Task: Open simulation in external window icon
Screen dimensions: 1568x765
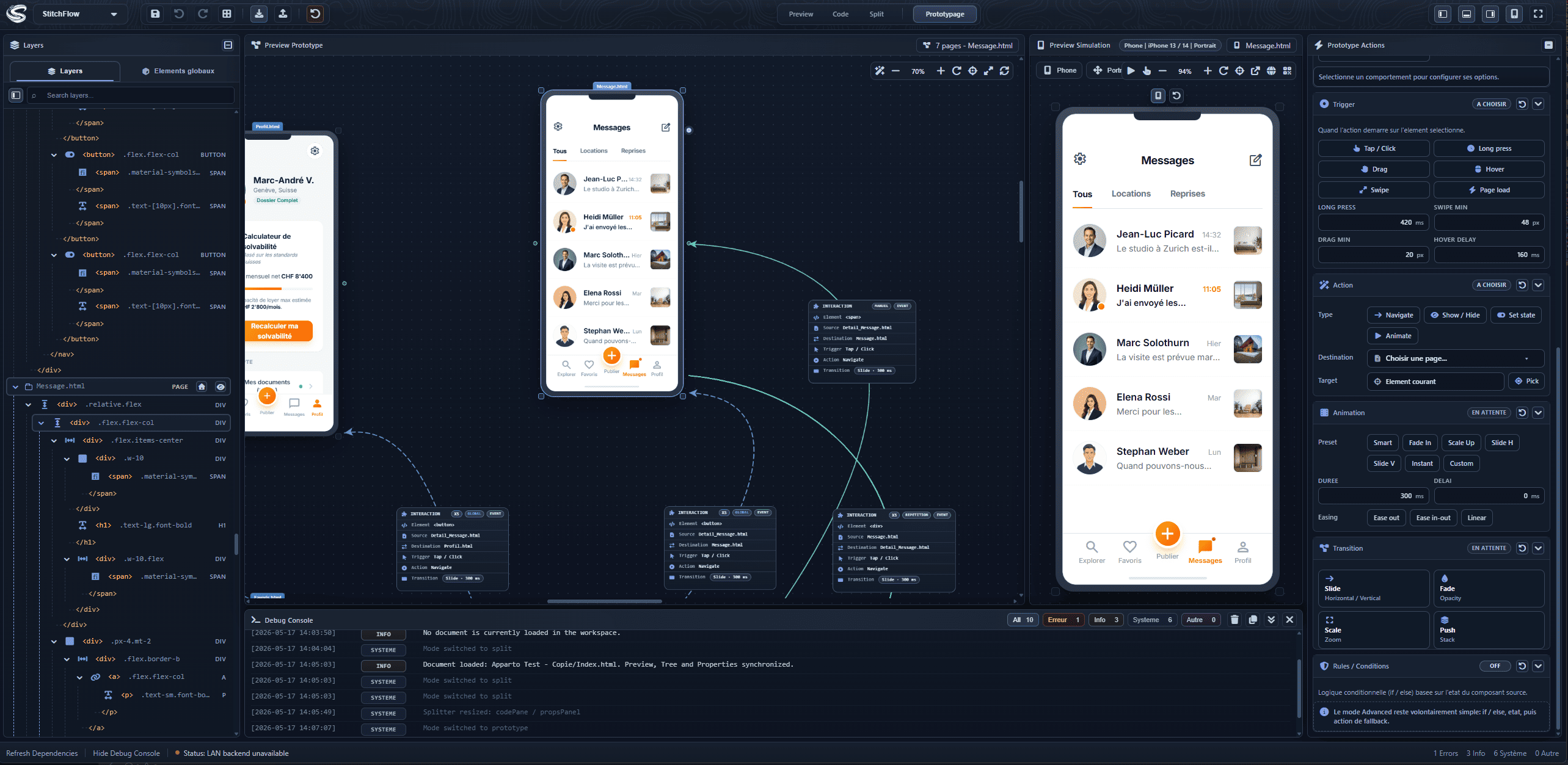Action: click(1255, 71)
